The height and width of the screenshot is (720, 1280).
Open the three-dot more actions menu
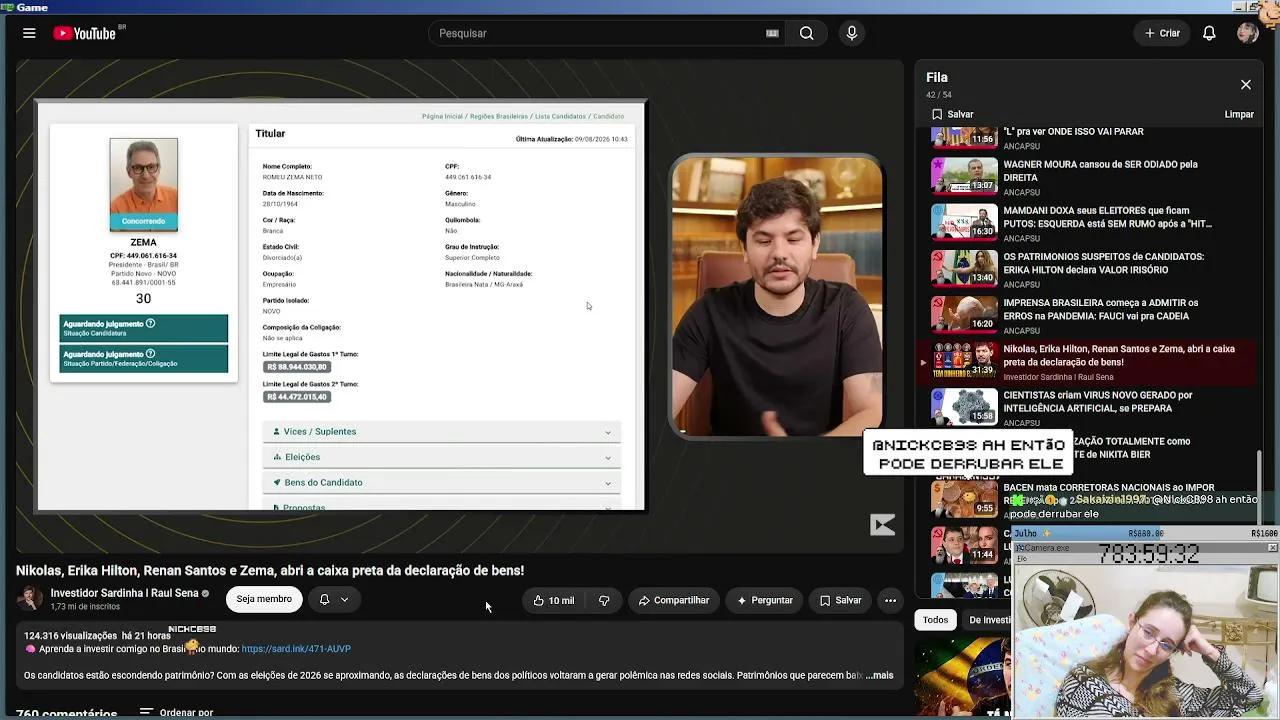coord(890,600)
